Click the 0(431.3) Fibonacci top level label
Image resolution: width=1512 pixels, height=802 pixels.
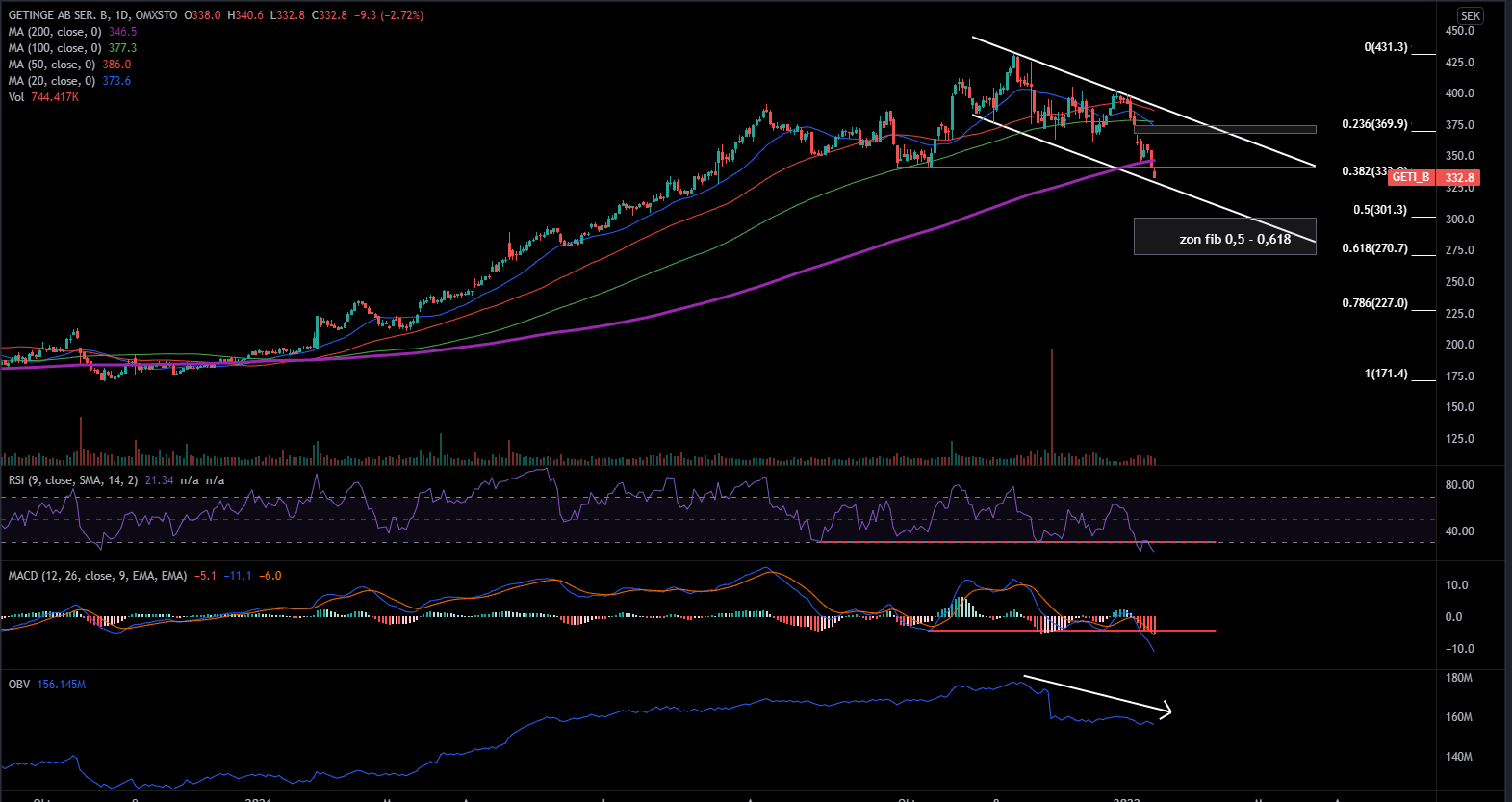[1386, 47]
